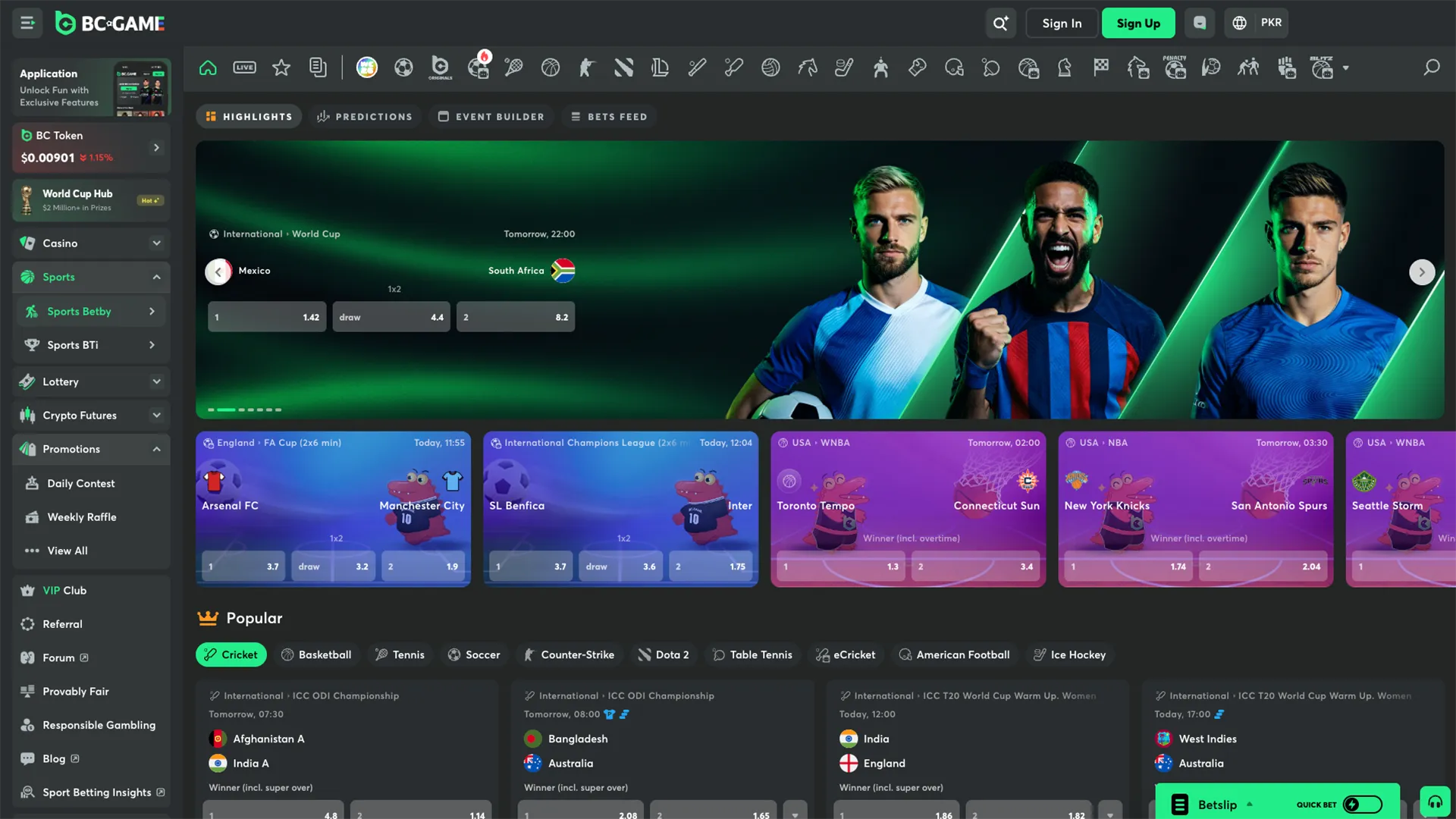The height and width of the screenshot is (819, 1456).
Task: Select the ice hockey skate icon
Action: pos(844,67)
